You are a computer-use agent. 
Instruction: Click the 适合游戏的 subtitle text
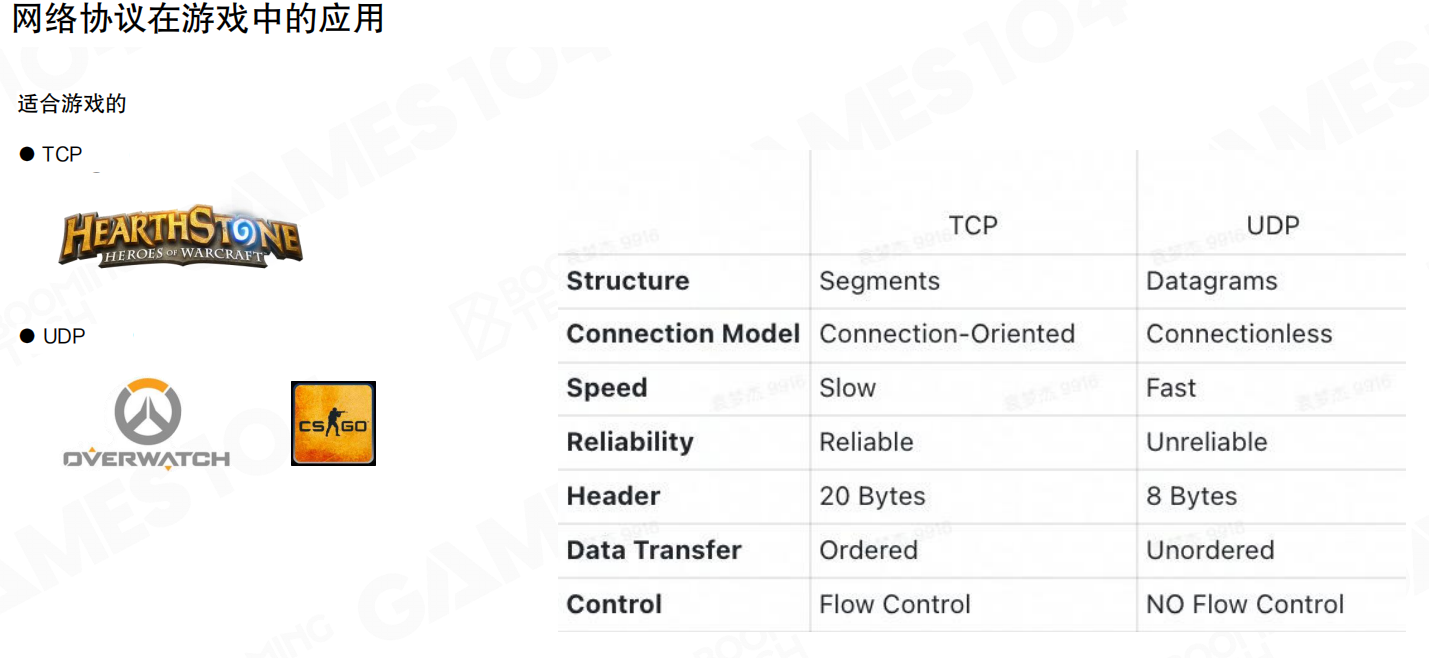pos(72,104)
